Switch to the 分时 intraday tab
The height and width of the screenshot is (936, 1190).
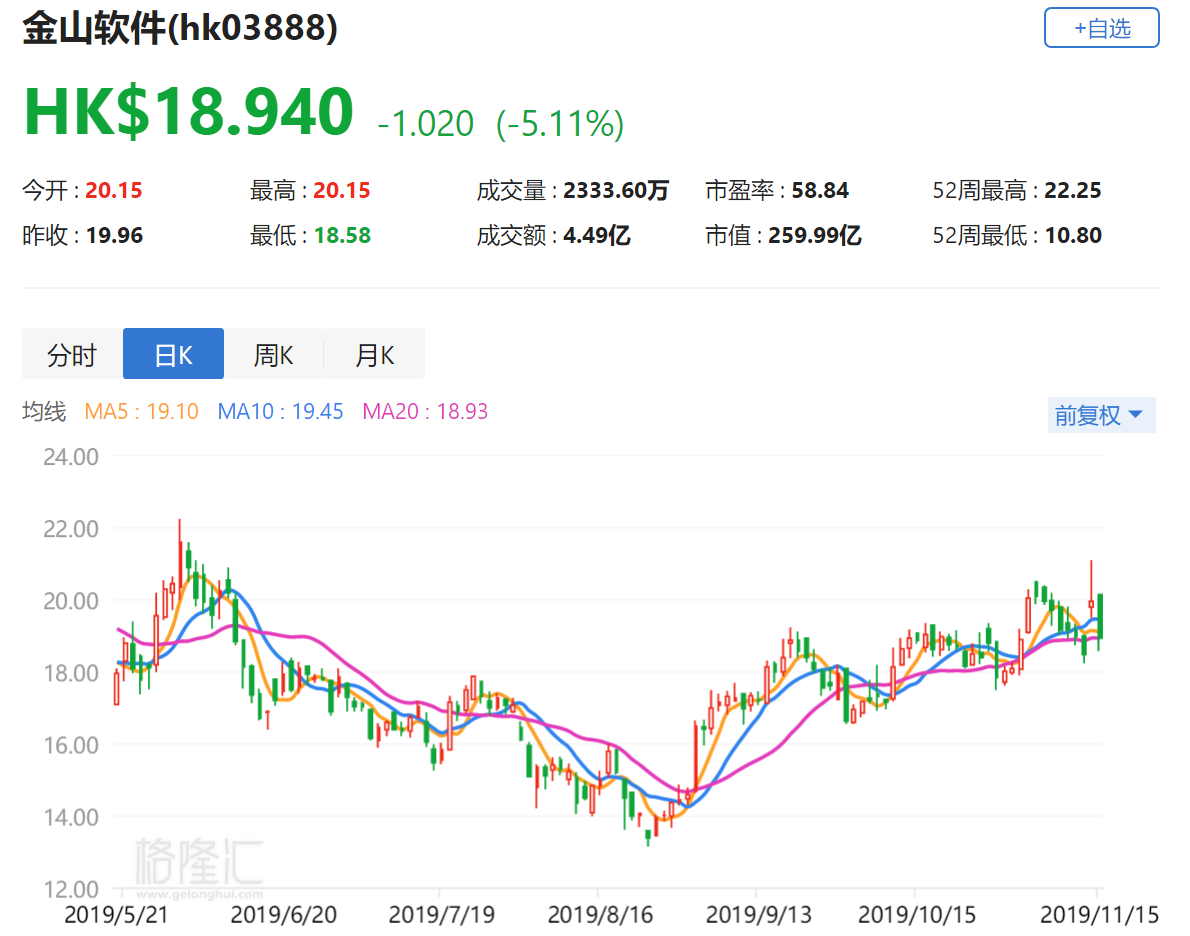pyautogui.click(x=72, y=354)
